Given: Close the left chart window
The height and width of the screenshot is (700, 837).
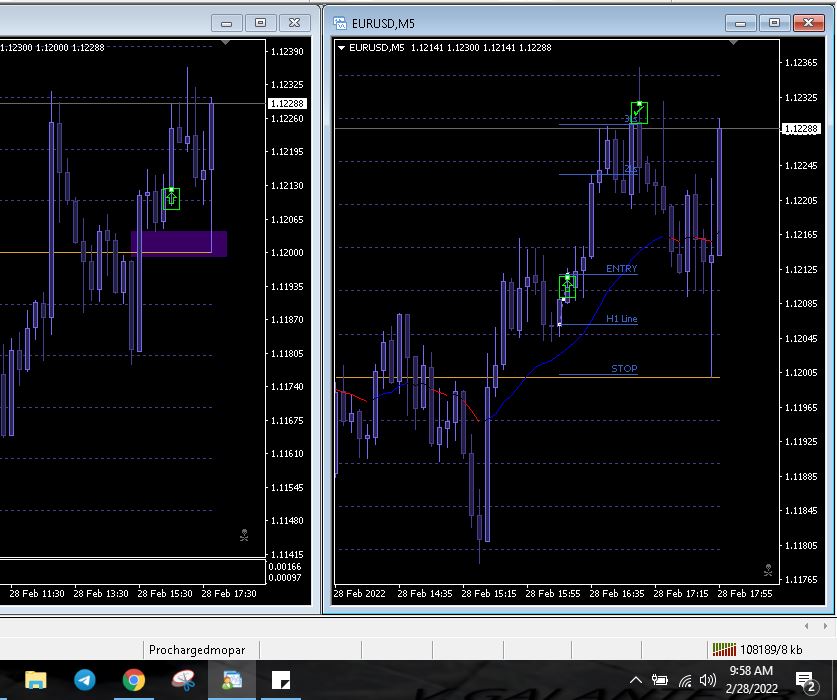Looking at the screenshot, I should pos(294,23).
